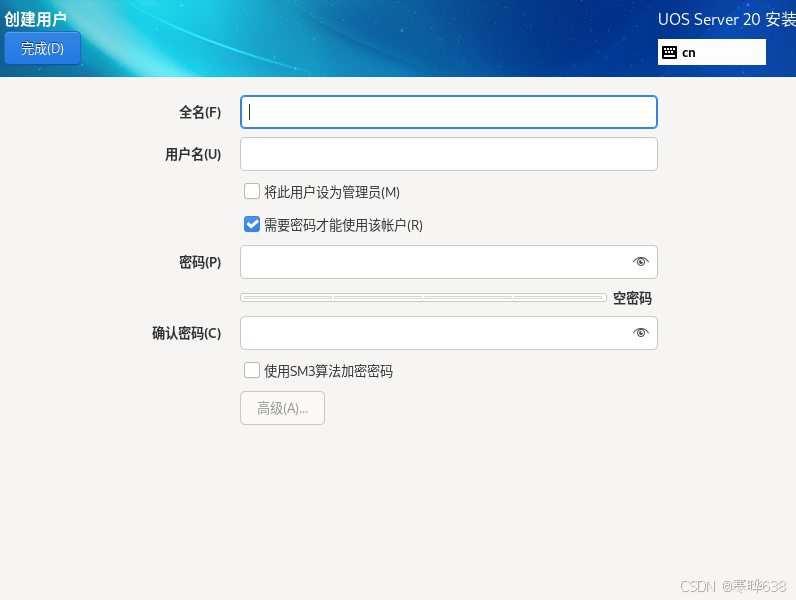Enable 使用SM3算法加密密码 checkbox
Image resolution: width=796 pixels, height=600 pixels.
[252, 370]
